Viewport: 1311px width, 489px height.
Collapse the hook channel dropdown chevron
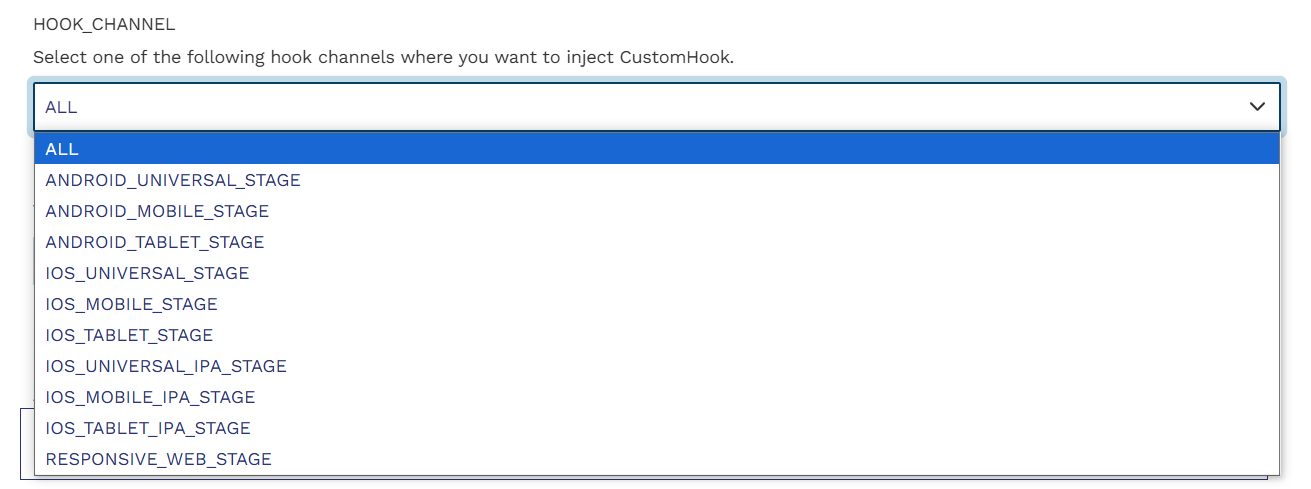(x=1257, y=107)
